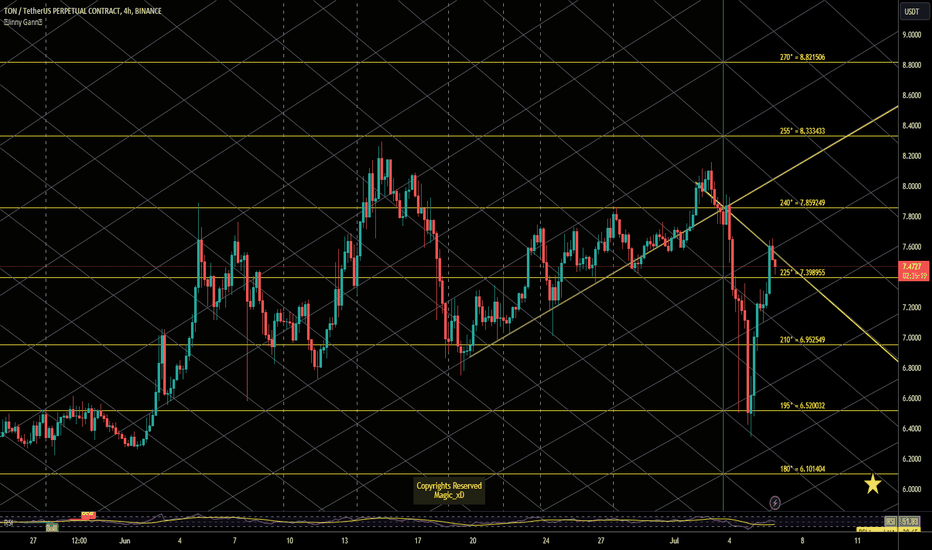The width and height of the screenshot is (932, 550).
Task: Click the green Bull signal label
Action: [52, 527]
